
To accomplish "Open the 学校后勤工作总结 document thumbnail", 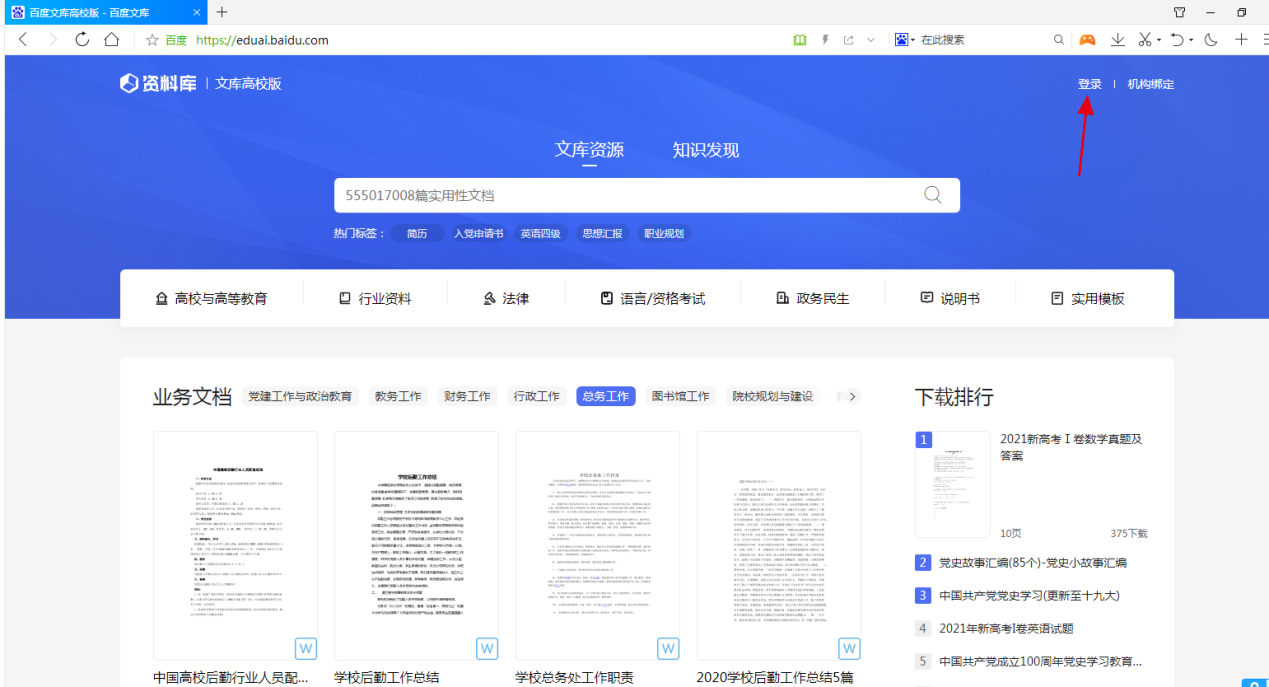I will pyautogui.click(x=416, y=546).
